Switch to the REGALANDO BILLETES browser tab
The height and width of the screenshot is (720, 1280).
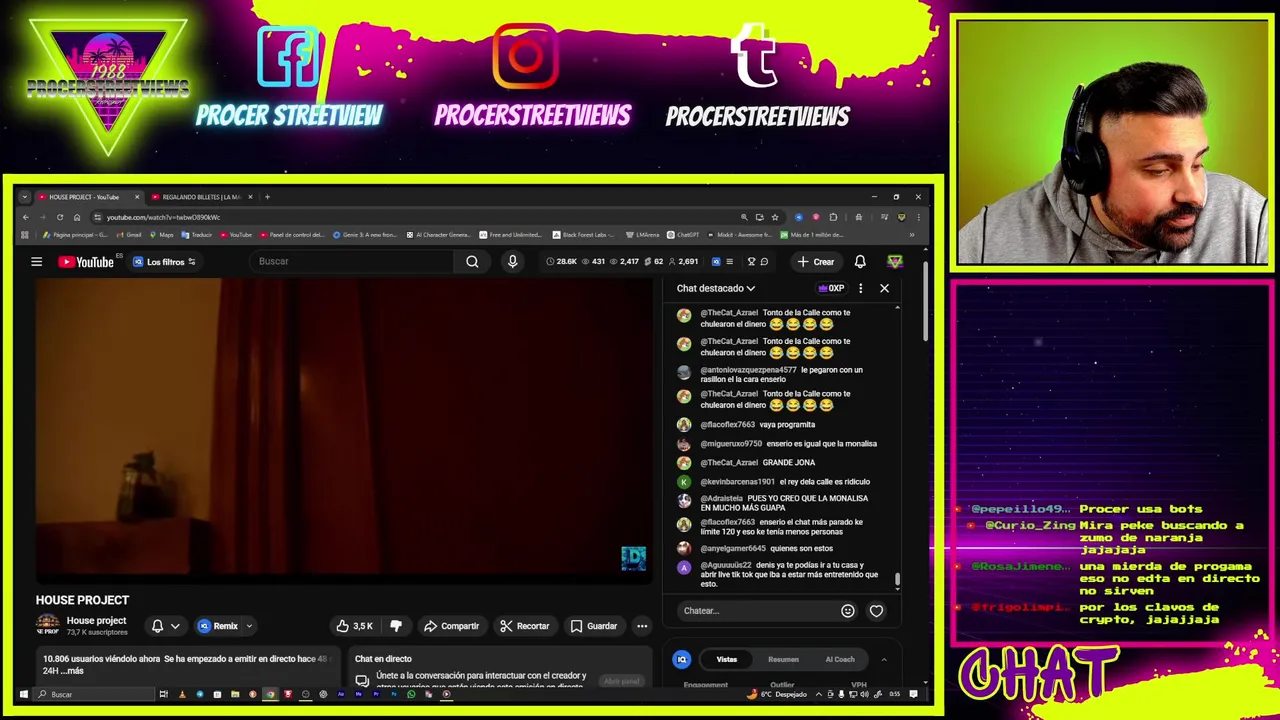point(200,197)
